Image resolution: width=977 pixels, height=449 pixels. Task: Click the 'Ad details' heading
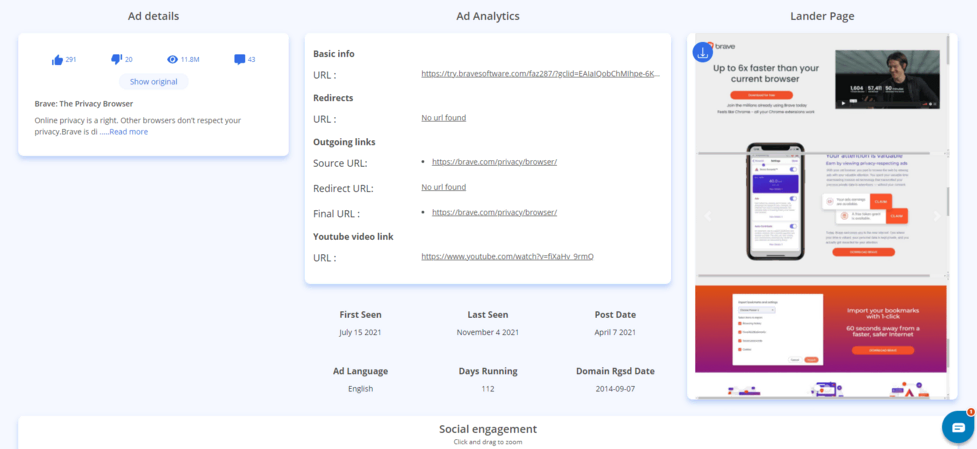[x=153, y=16]
